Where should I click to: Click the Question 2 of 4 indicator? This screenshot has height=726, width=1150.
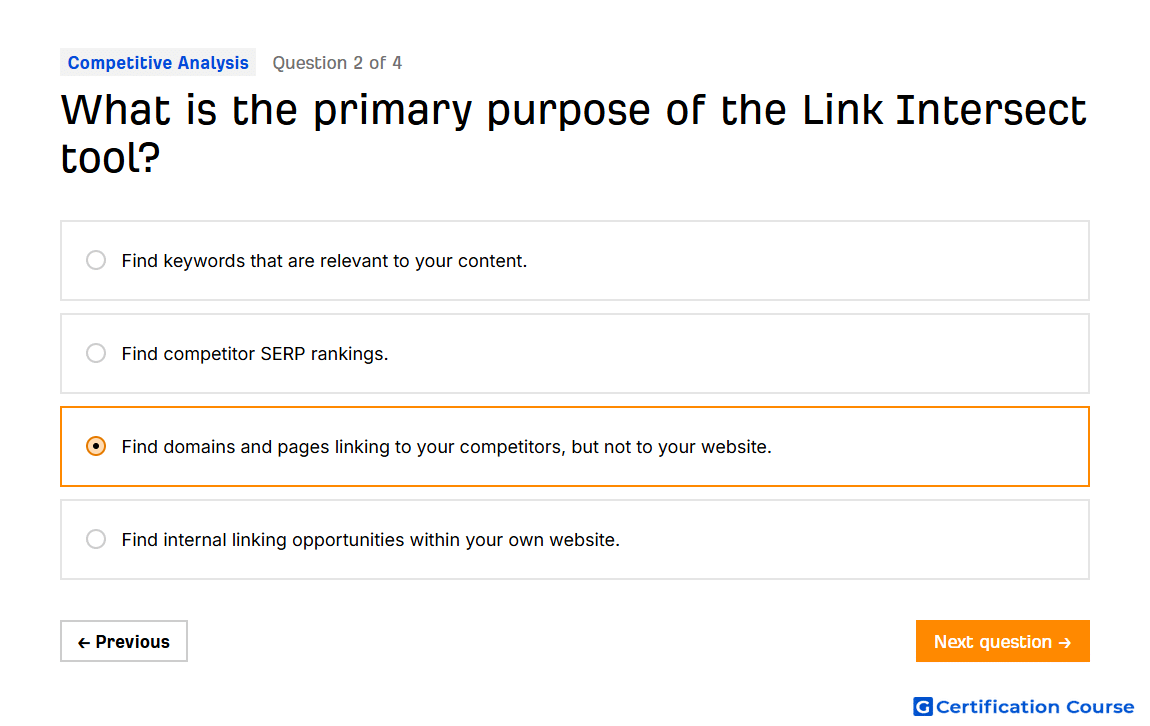(x=337, y=63)
